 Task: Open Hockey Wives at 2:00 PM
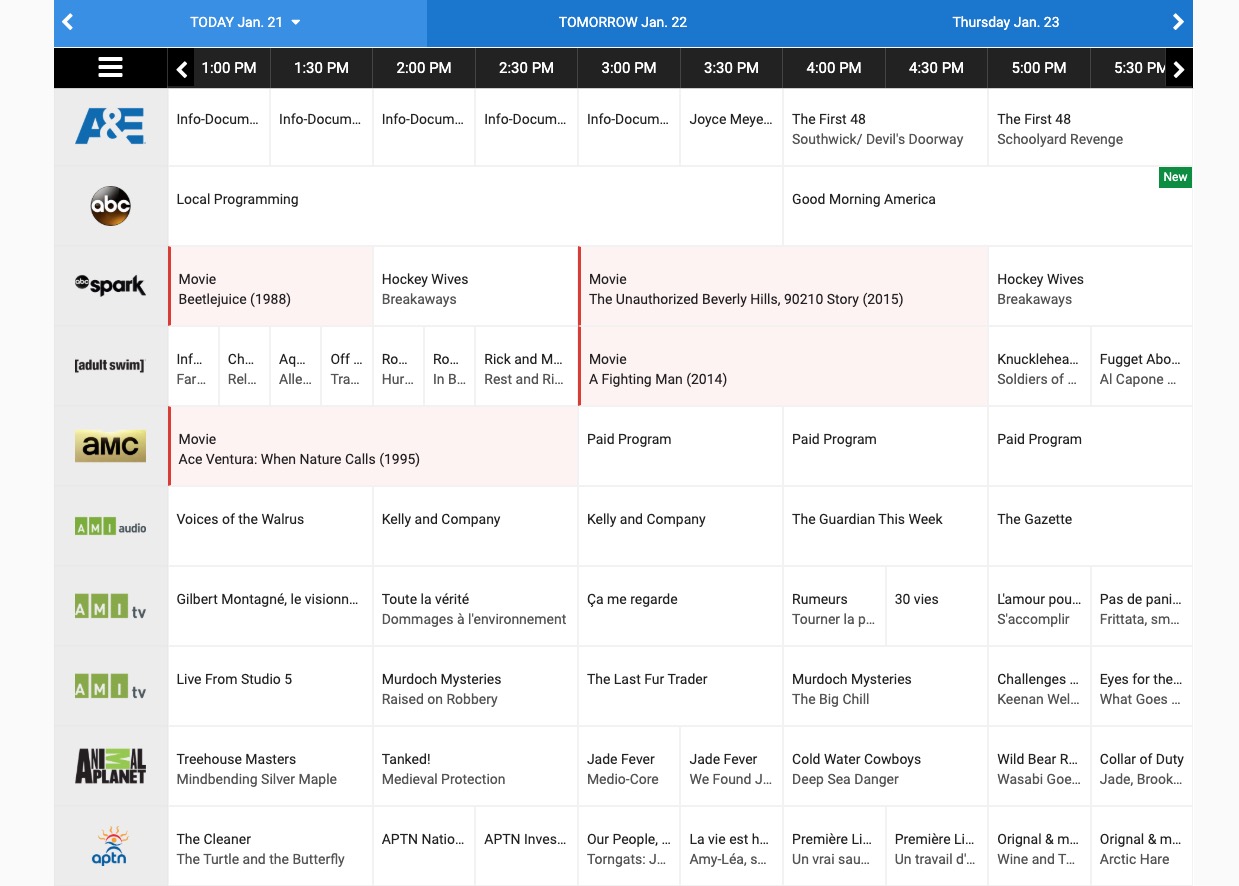[475, 286]
